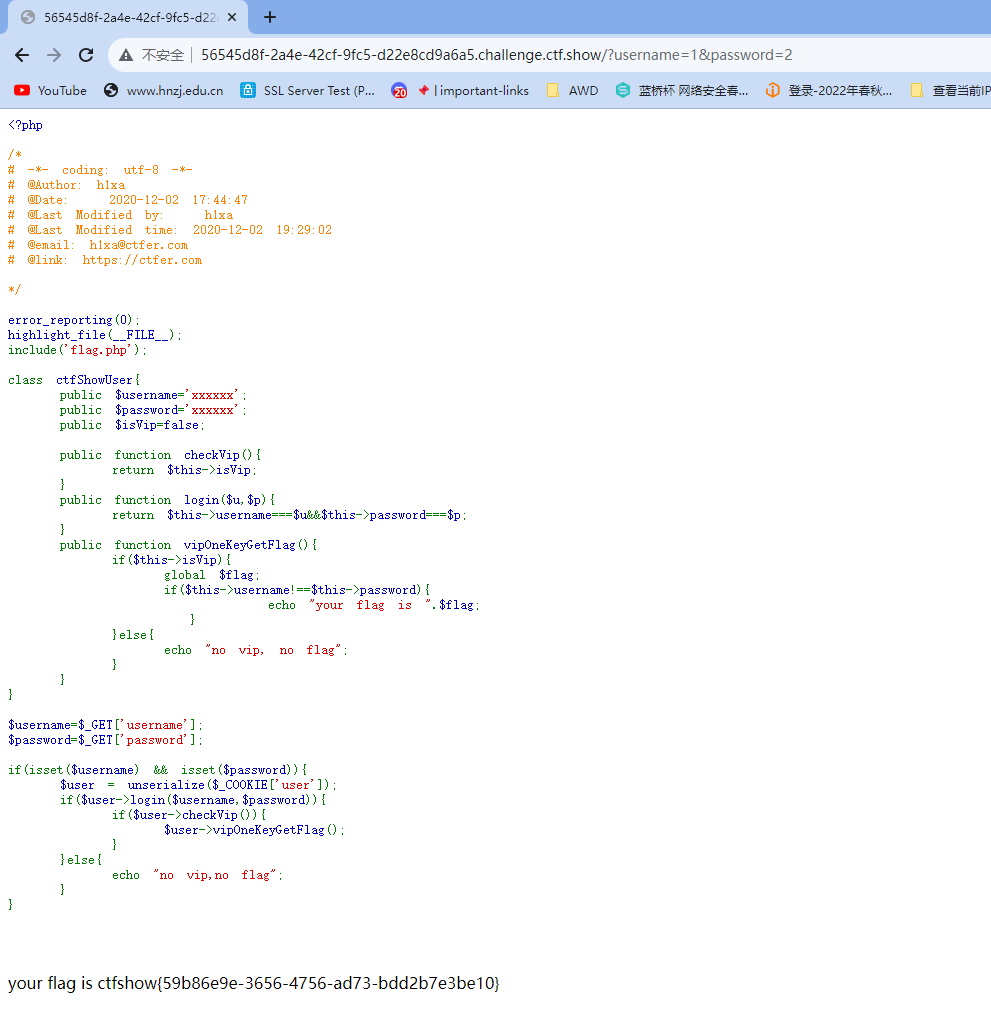Image resolution: width=991 pixels, height=1022 pixels.
Task: Reload the page with the refresh icon
Action: pos(86,55)
